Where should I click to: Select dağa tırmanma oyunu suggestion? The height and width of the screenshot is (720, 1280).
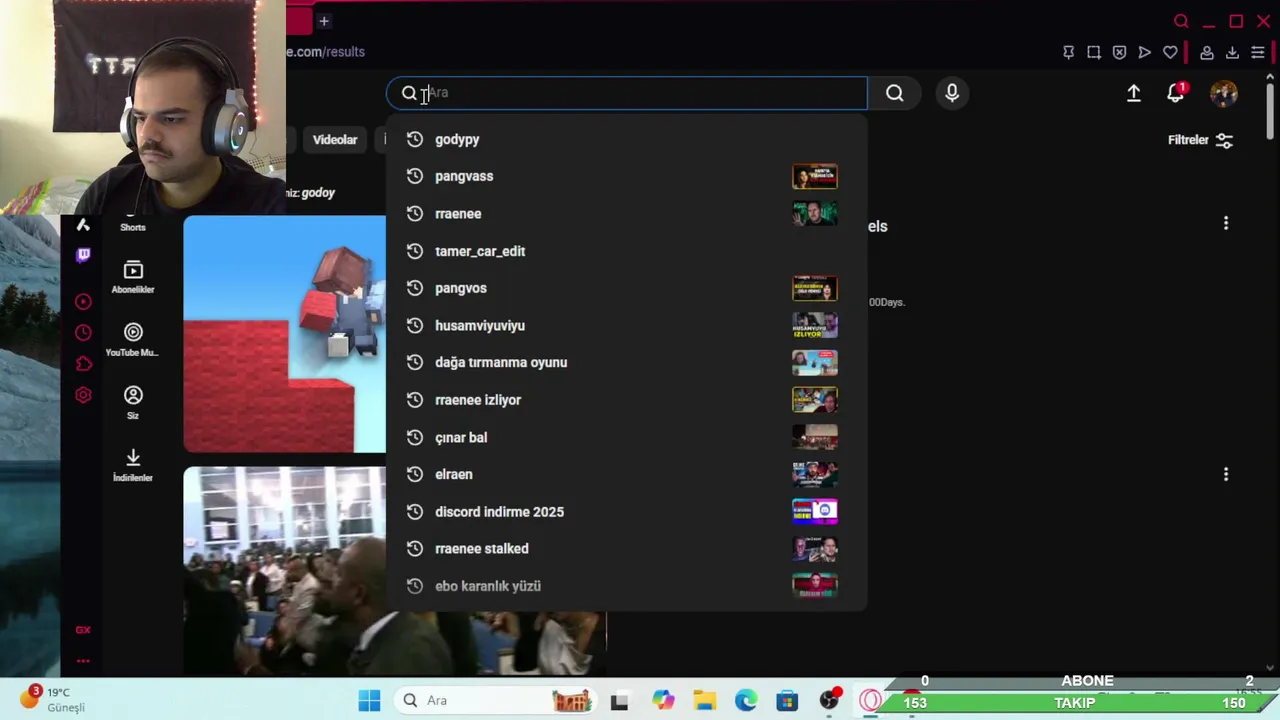tap(626, 362)
